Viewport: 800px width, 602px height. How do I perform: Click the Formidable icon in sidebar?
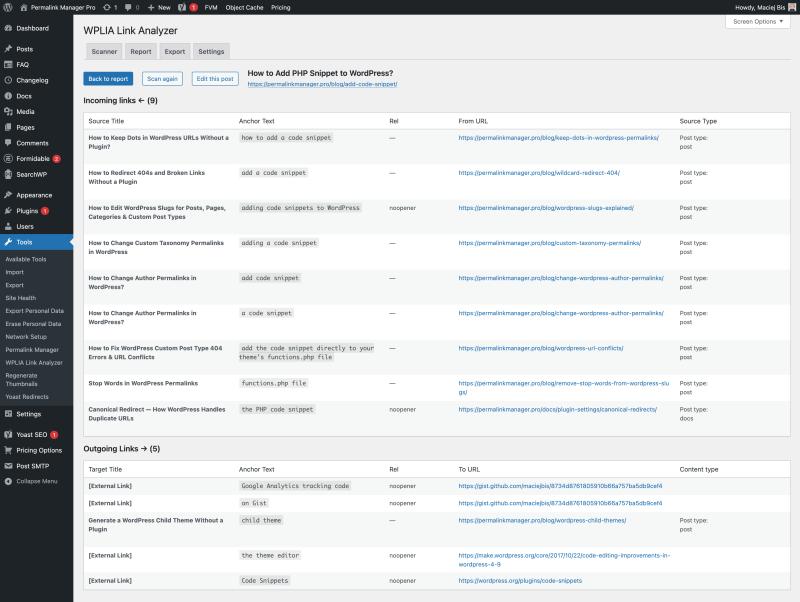pos(8,159)
